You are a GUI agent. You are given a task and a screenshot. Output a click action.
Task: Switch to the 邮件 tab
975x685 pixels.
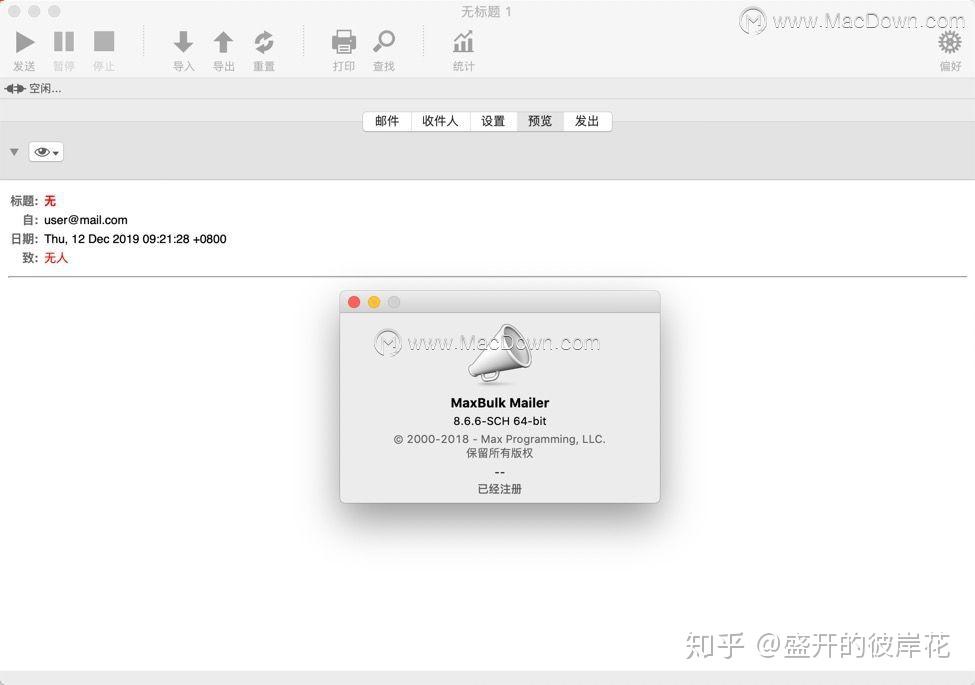(387, 121)
